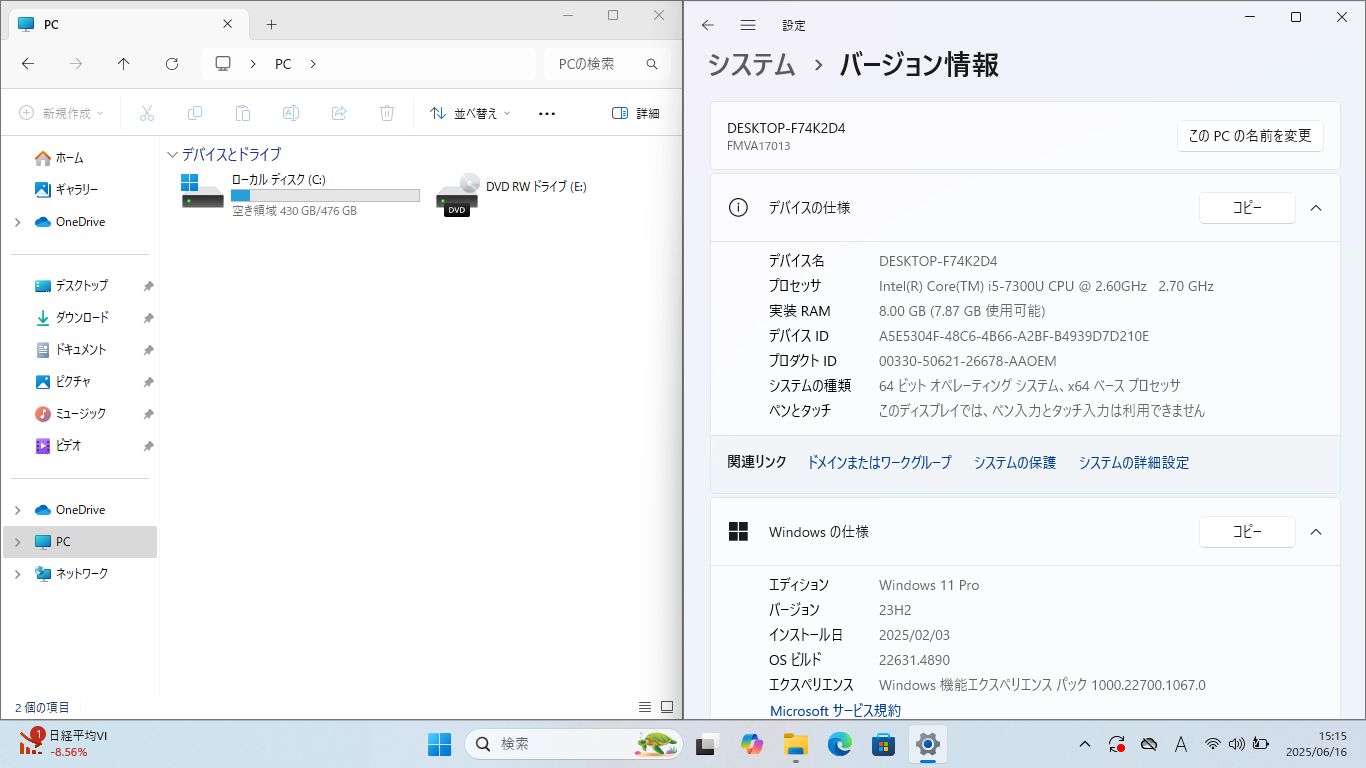This screenshot has width=1366, height=768.
Task: Close the PC tab in File Explorer
Action: (228, 24)
